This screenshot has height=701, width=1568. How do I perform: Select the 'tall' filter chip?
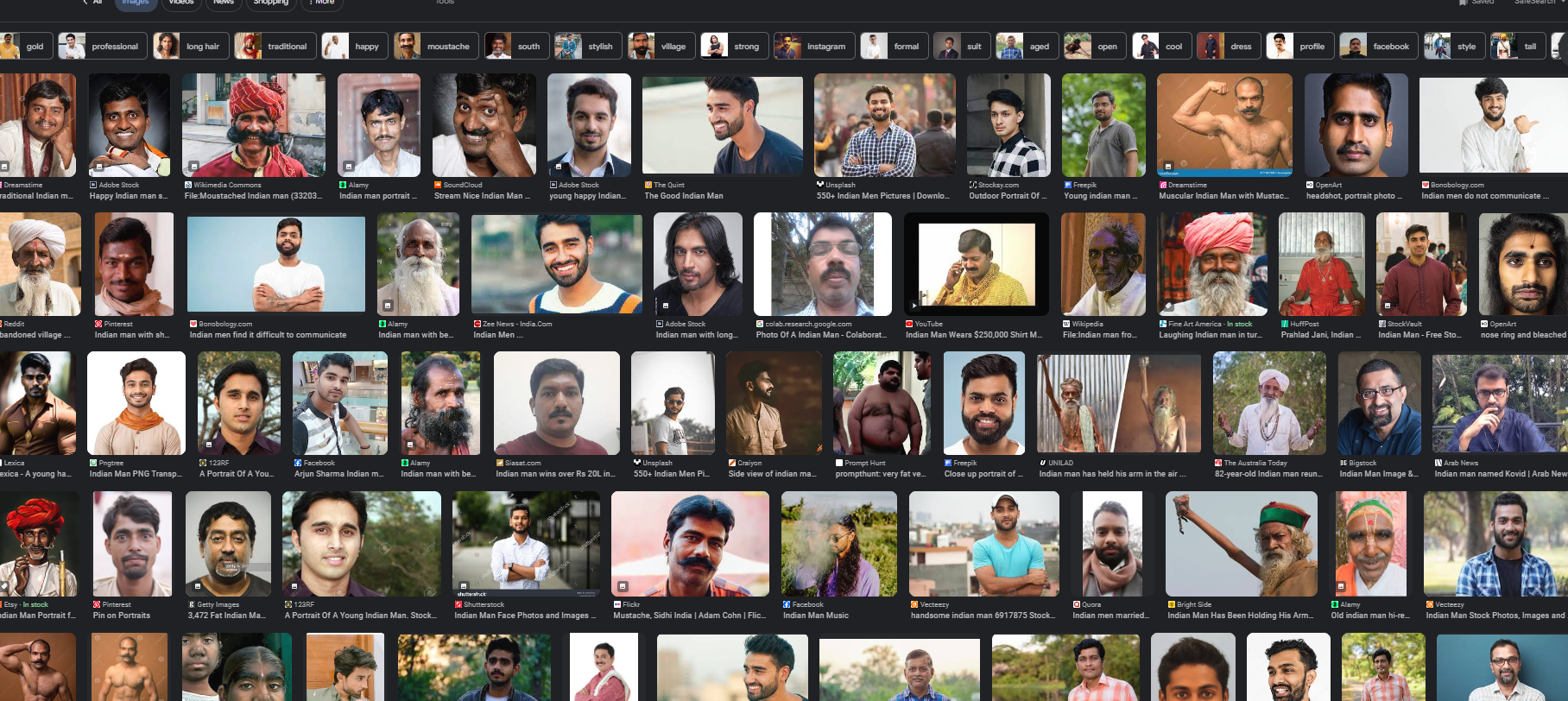(x=1517, y=47)
